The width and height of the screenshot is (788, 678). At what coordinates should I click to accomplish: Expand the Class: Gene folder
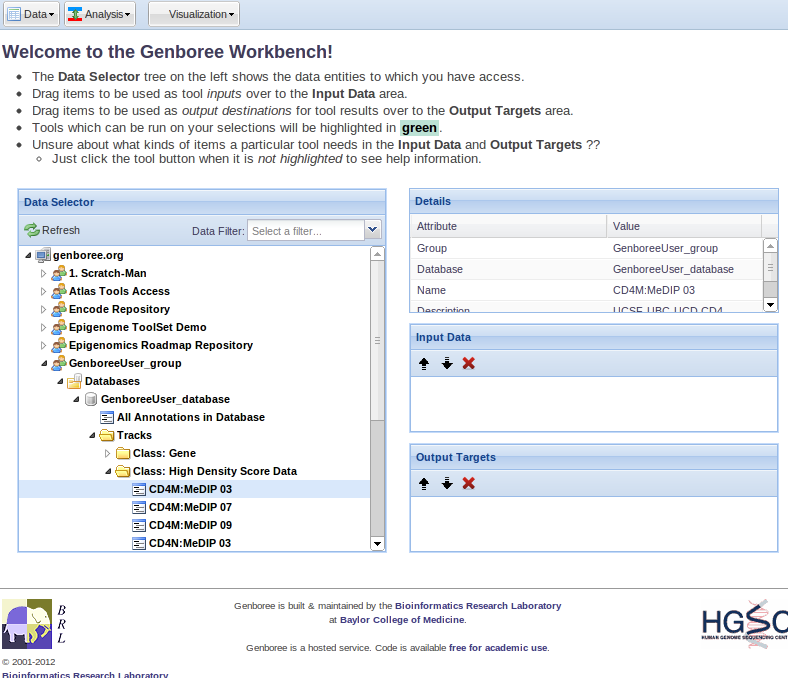pos(107,454)
